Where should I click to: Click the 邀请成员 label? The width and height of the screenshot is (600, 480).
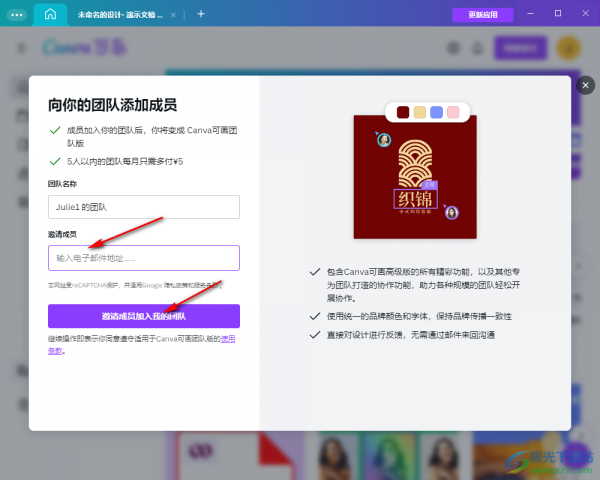point(62,234)
